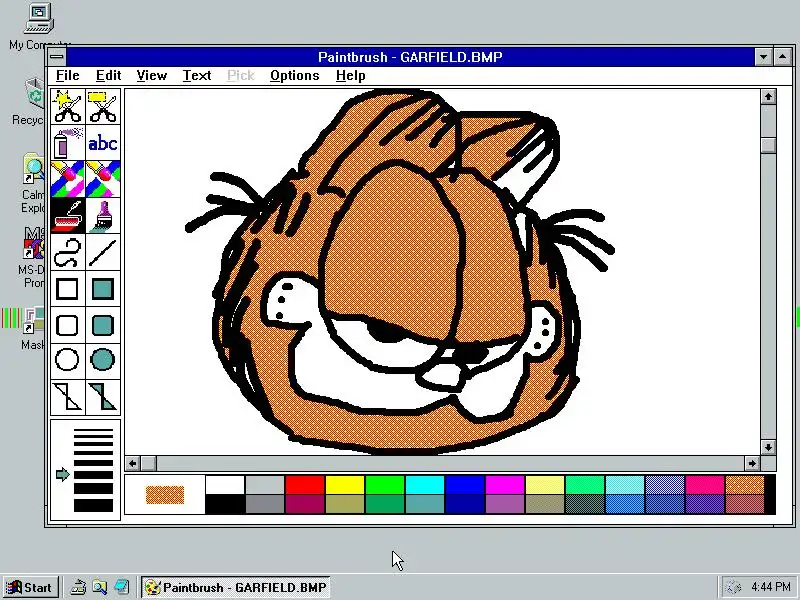
Task: Pick the bright red color swatch
Action: [305, 485]
